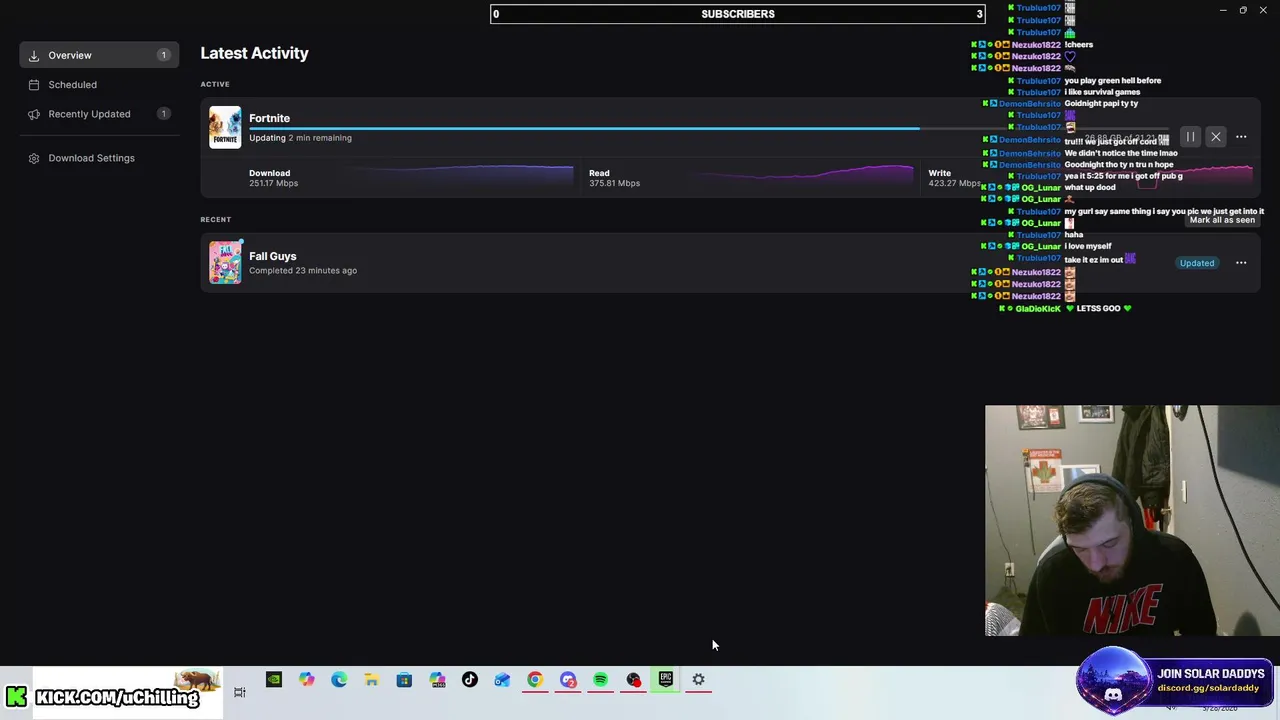This screenshot has height=720, width=1280.
Task: Open the Recently Updated tab
Action: click(99, 114)
